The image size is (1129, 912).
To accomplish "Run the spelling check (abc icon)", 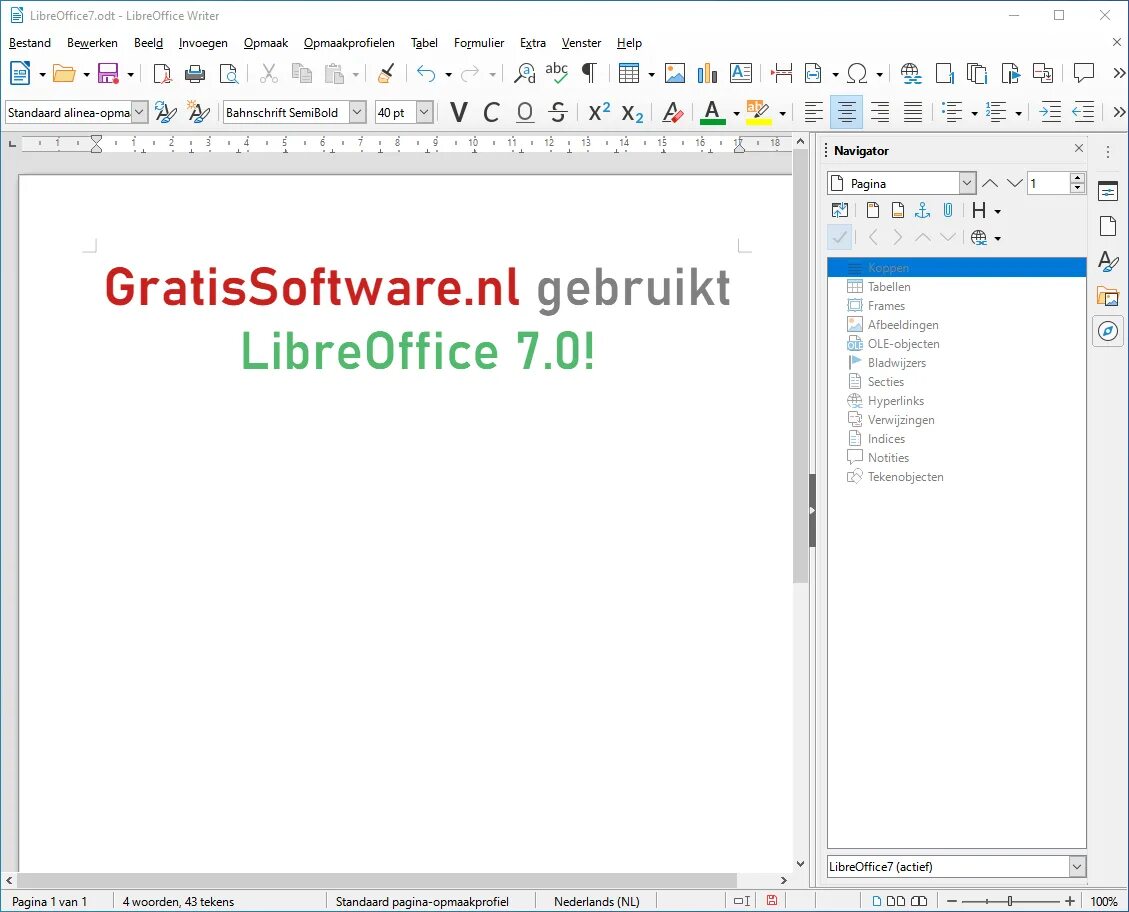I will tap(557, 73).
